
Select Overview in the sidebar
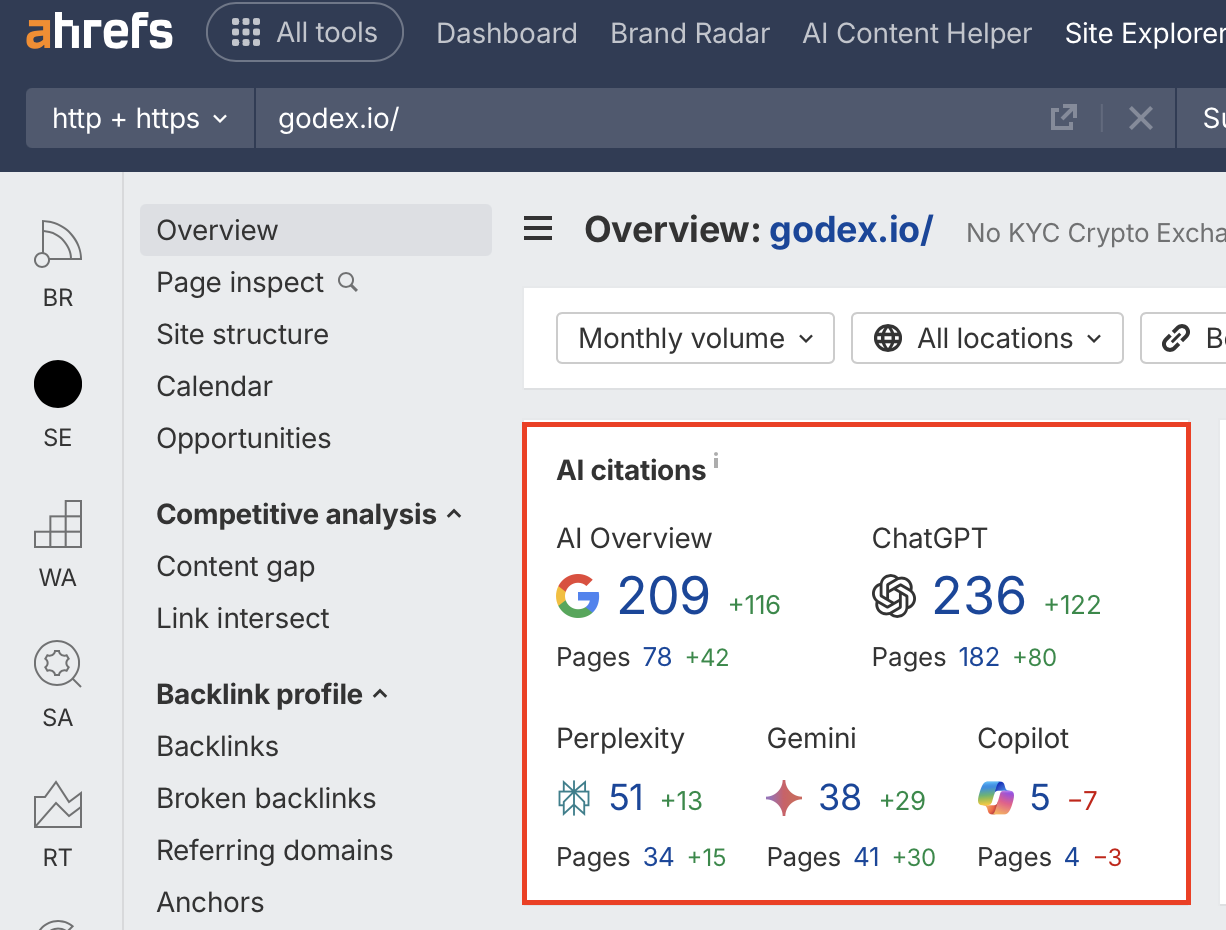coord(316,230)
